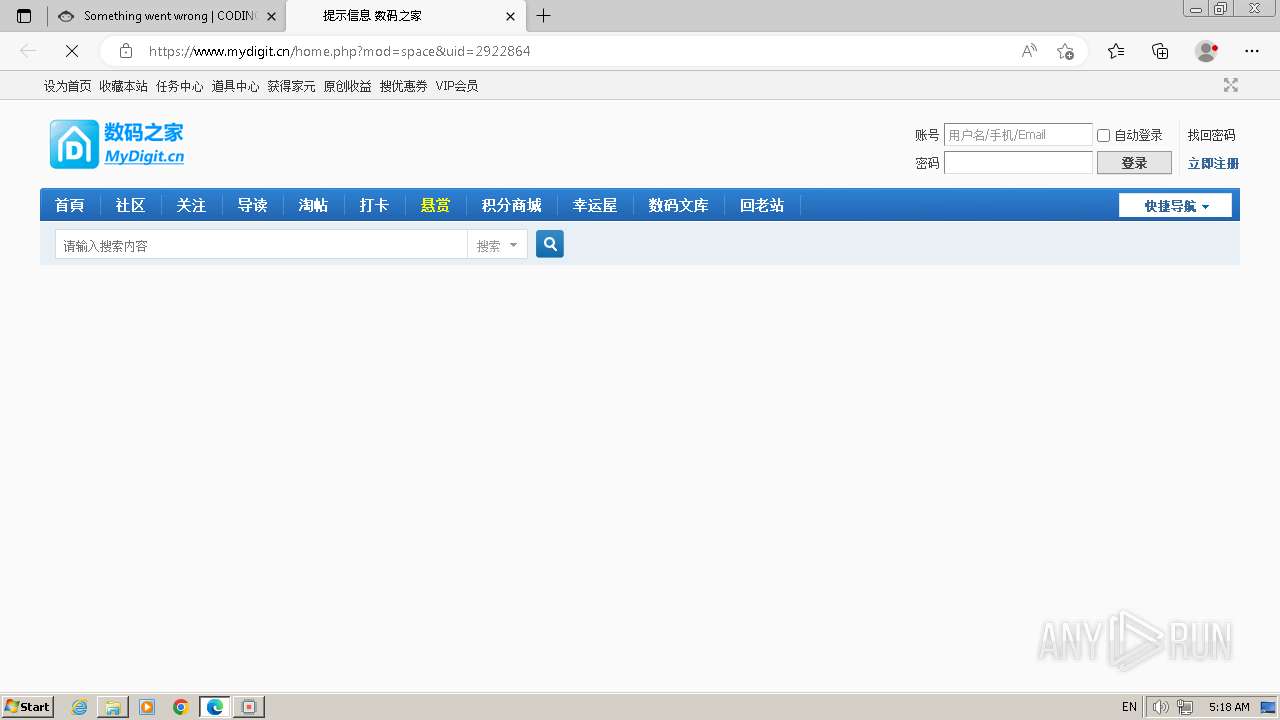Click the volume speaker tray icon
This screenshot has height=720, width=1280.
coord(1160,707)
